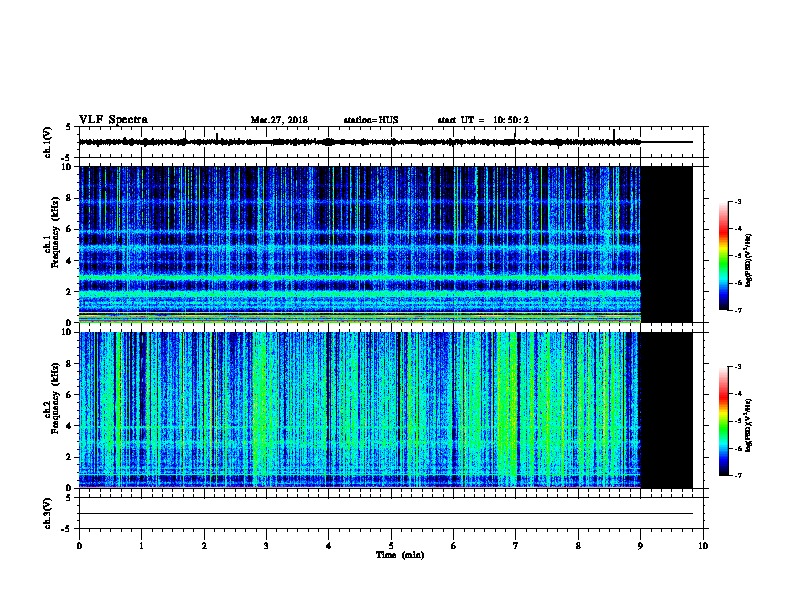Screen dimensions: 792x612
Task: Click the "ch.3(V)" waveform axis label
Action: pos(47,513)
